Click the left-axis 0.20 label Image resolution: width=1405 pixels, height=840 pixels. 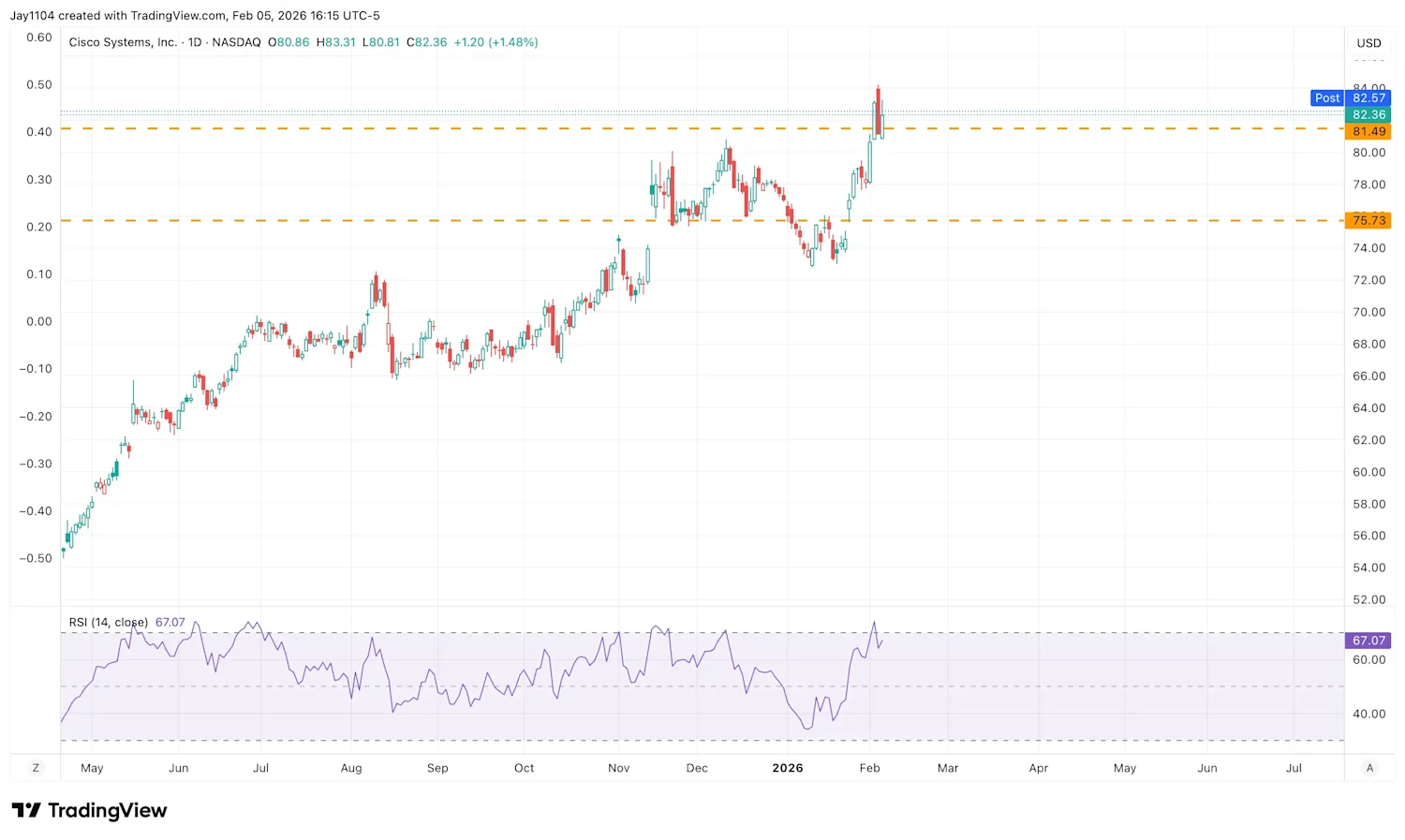39,228
